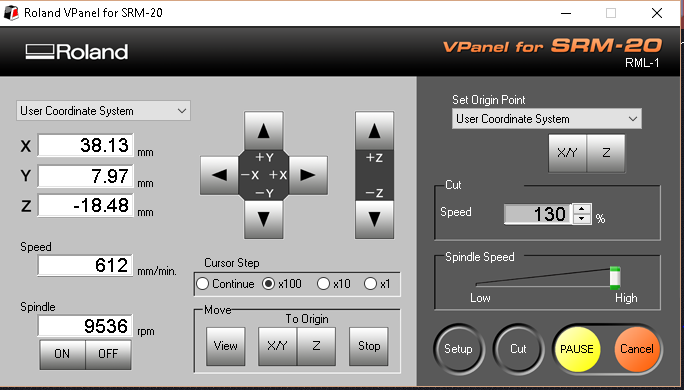The width and height of the screenshot is (684, 390).
Task: Click the VPanel app icon in title bar
Action: point(11,13)
